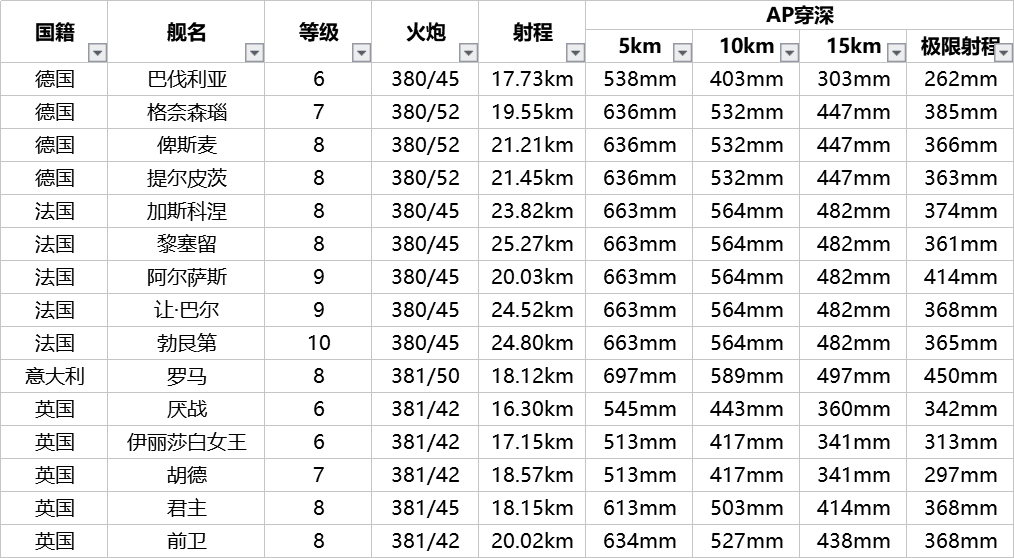Select the 450mm limit range cell
Image resolution: width=1014 pixels, height=558 pixels.
click(x=960, y=376)
